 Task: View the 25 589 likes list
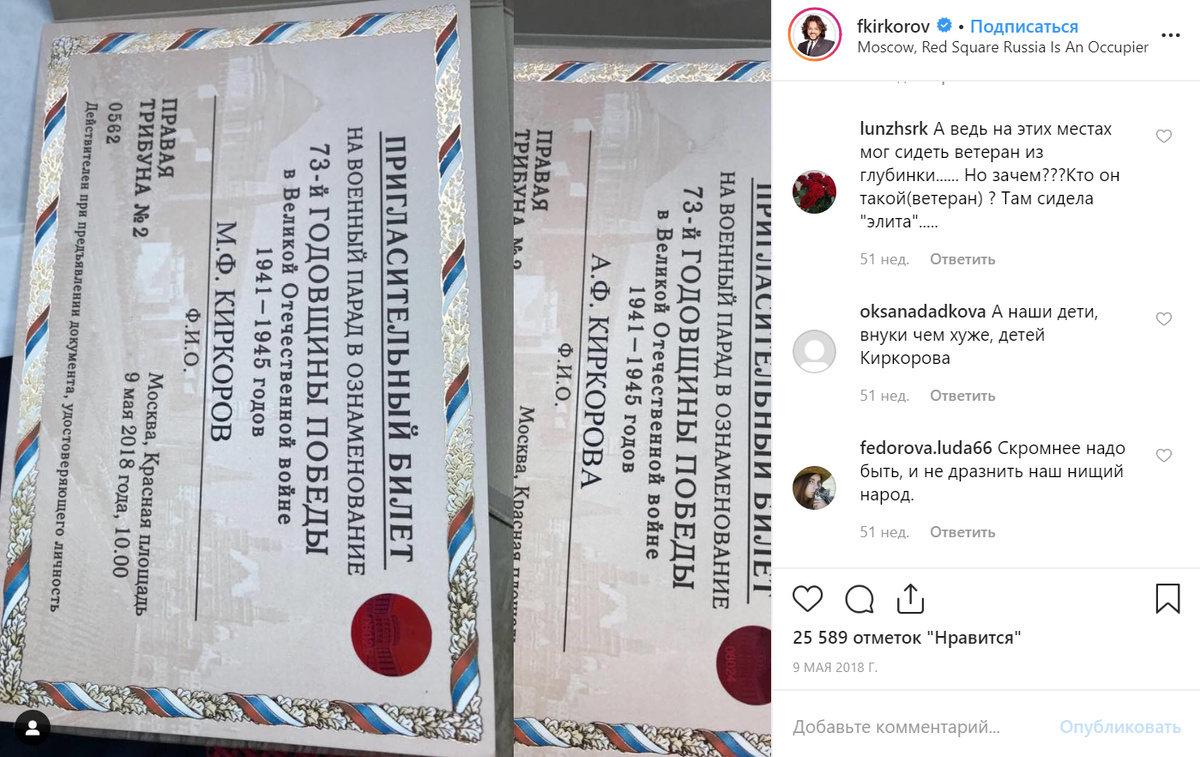click(x=907, y=637)
